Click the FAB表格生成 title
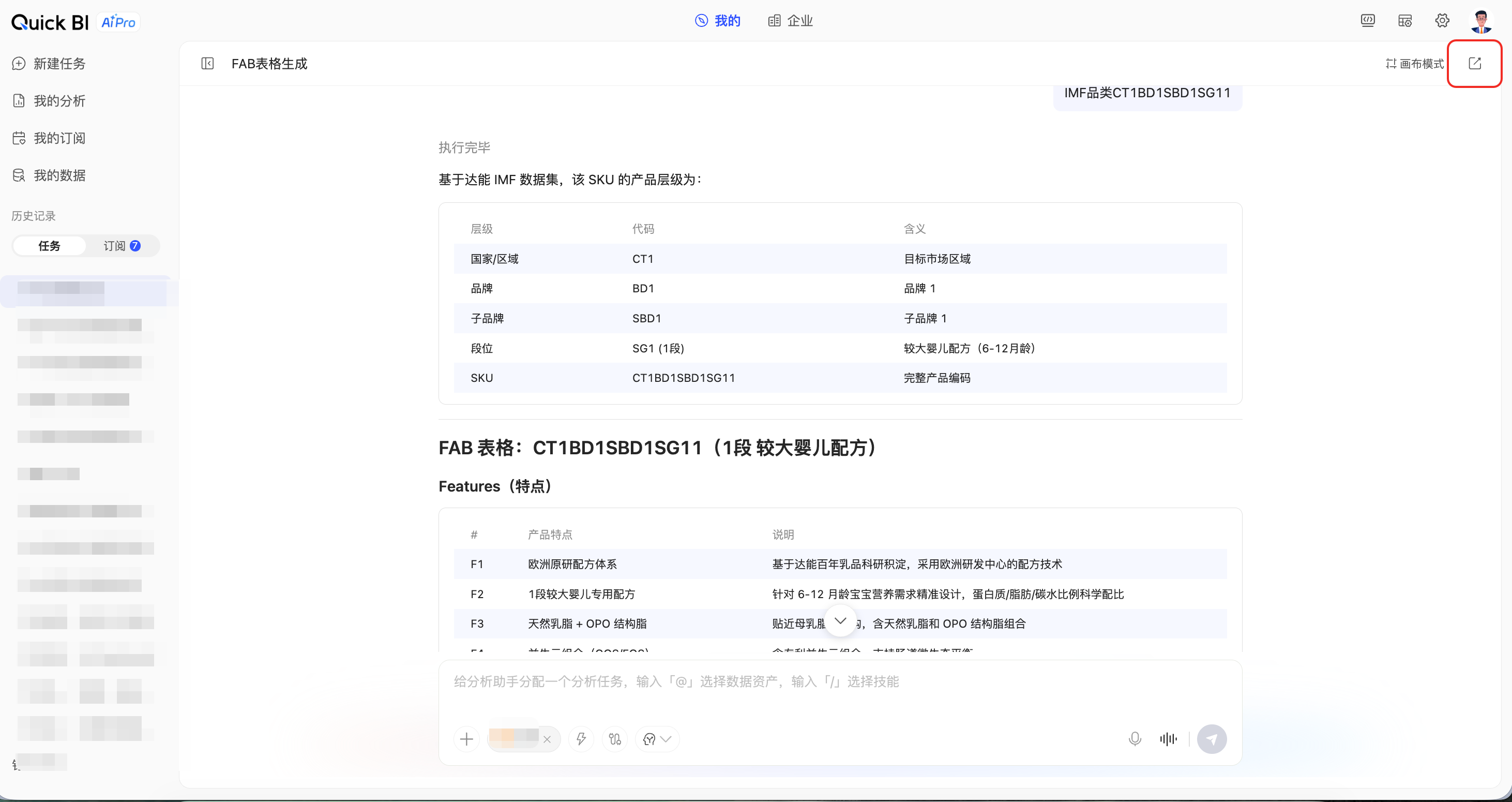This screenshot has height=802, width=1512. pos(269,64)
